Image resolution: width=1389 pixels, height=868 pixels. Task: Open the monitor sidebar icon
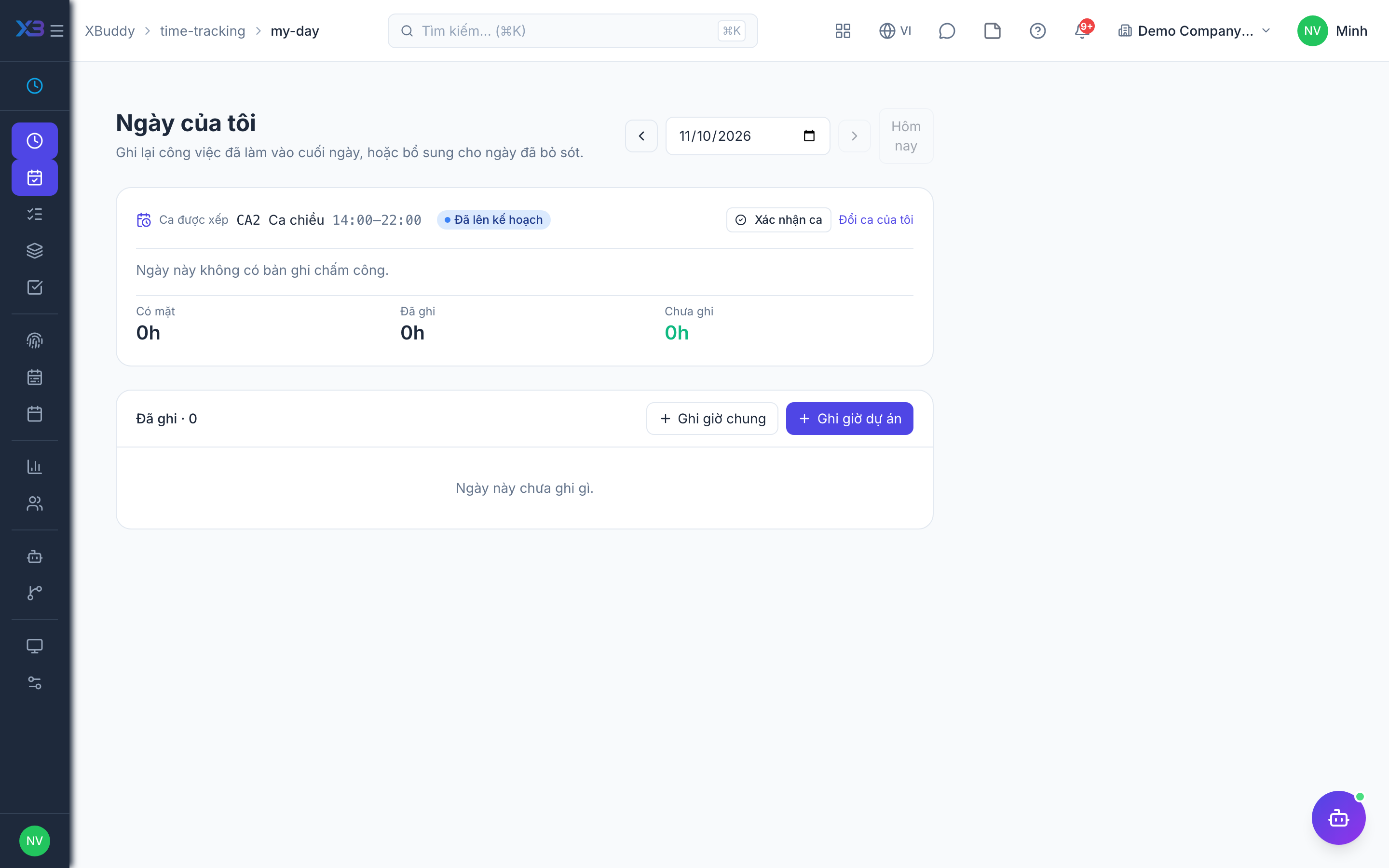click(34, 646)
